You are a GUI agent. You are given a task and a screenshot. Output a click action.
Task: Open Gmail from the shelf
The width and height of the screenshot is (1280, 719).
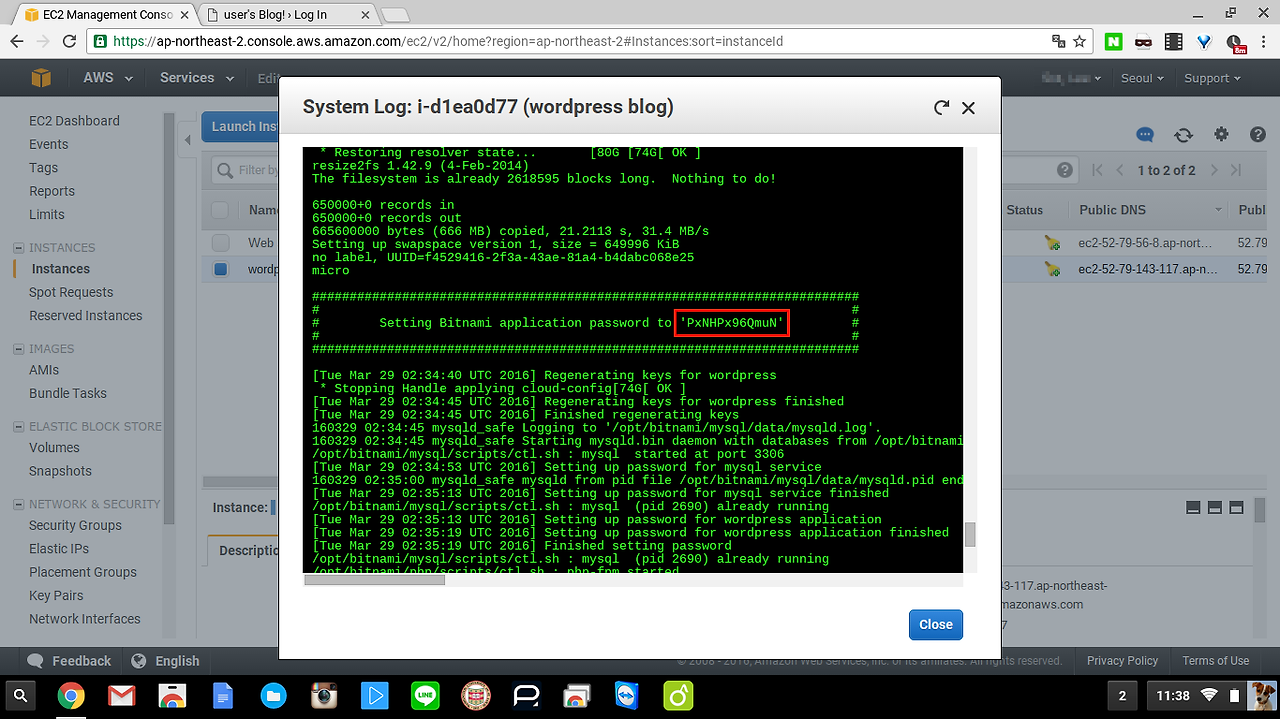point(122,695)
